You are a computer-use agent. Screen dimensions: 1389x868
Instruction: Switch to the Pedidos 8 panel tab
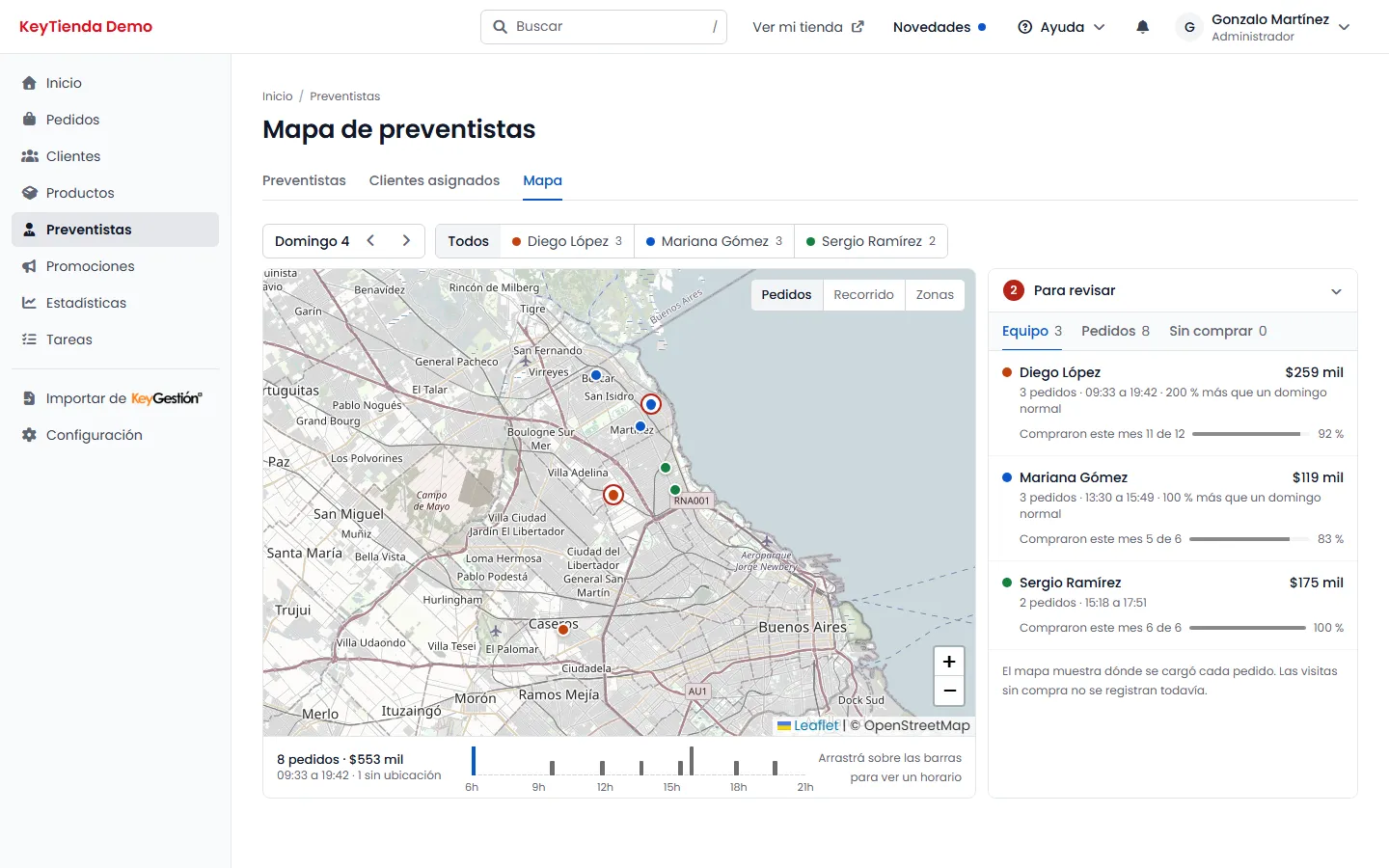pos(1115,331)
